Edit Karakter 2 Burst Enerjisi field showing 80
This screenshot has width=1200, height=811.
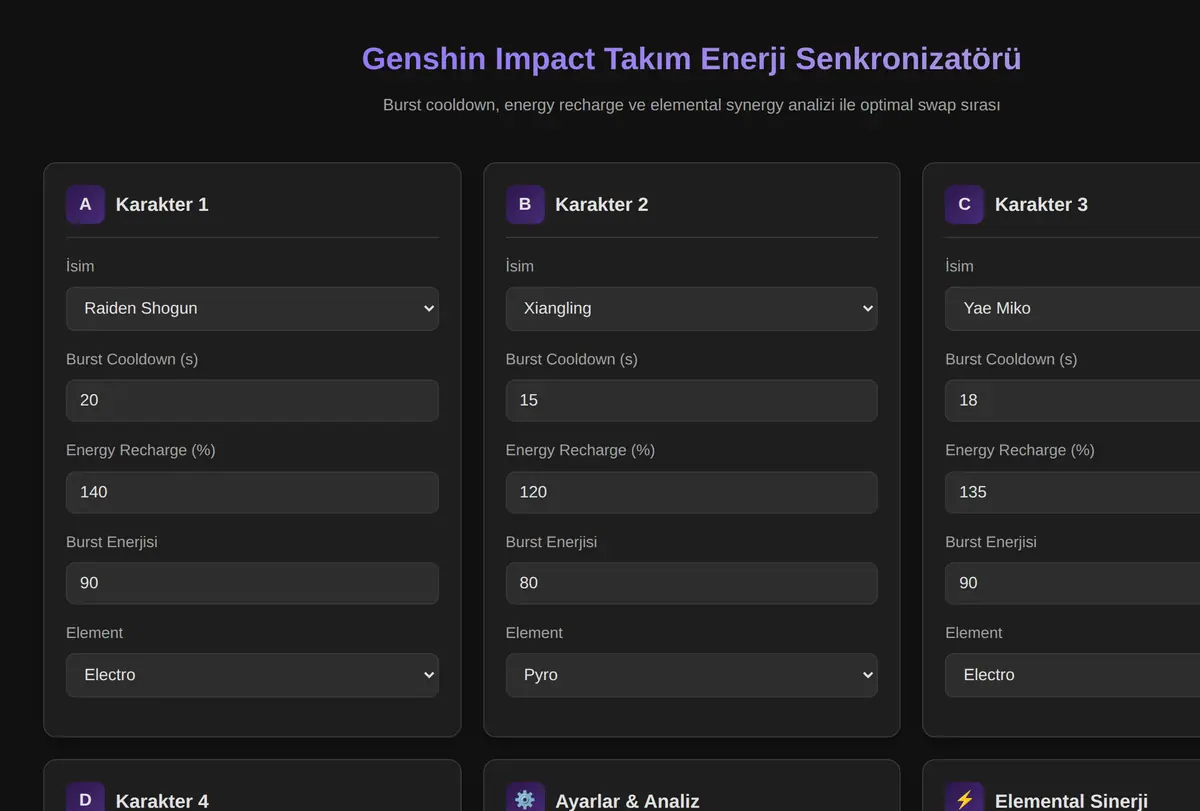click(692, 583)
